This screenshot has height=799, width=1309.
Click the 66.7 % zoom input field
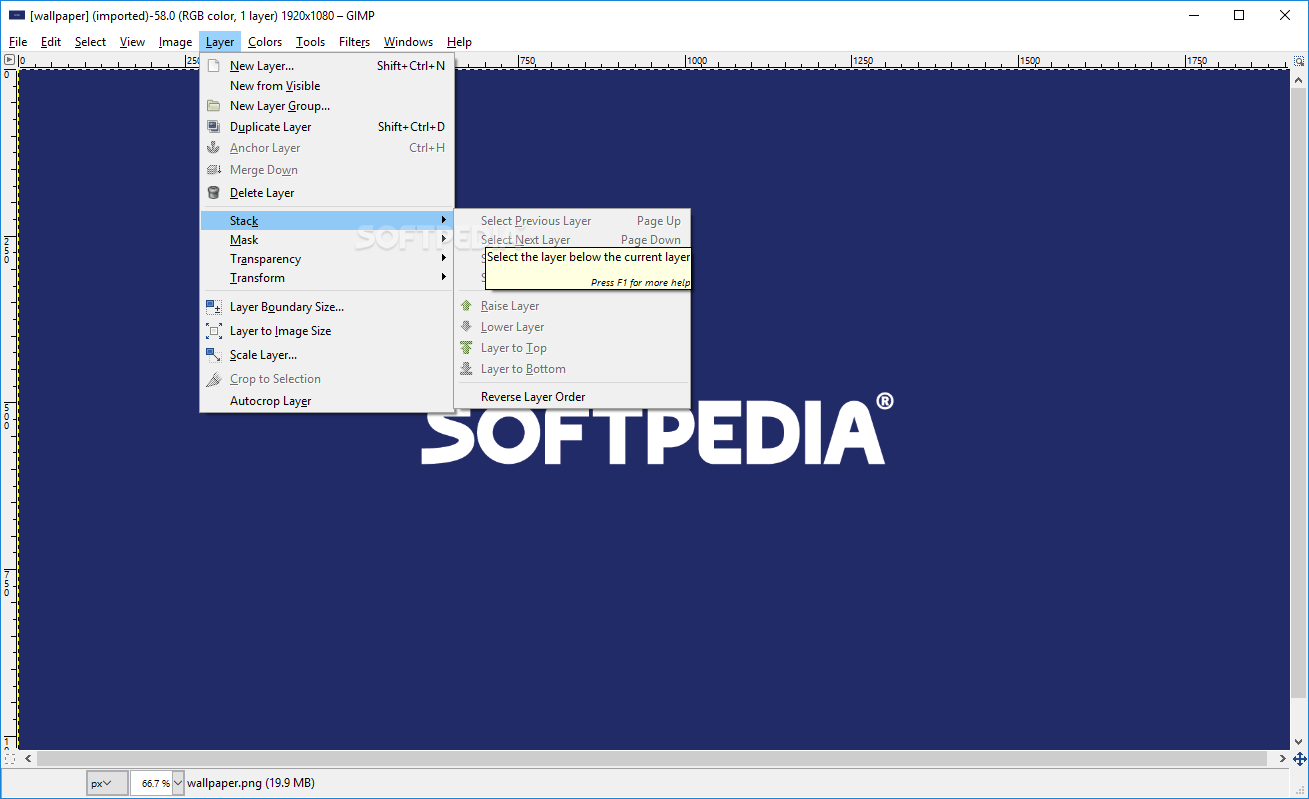(152, 783)
